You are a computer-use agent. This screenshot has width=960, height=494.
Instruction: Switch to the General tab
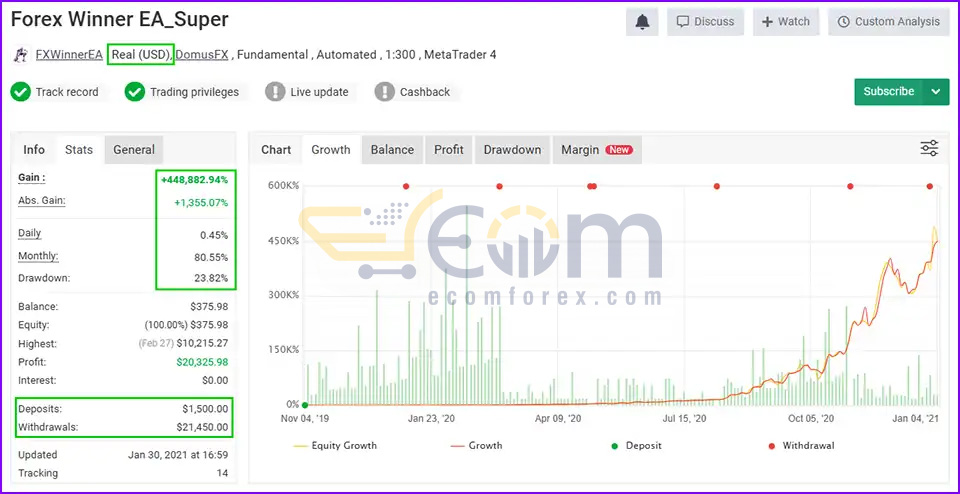click(x=134, y=150)
